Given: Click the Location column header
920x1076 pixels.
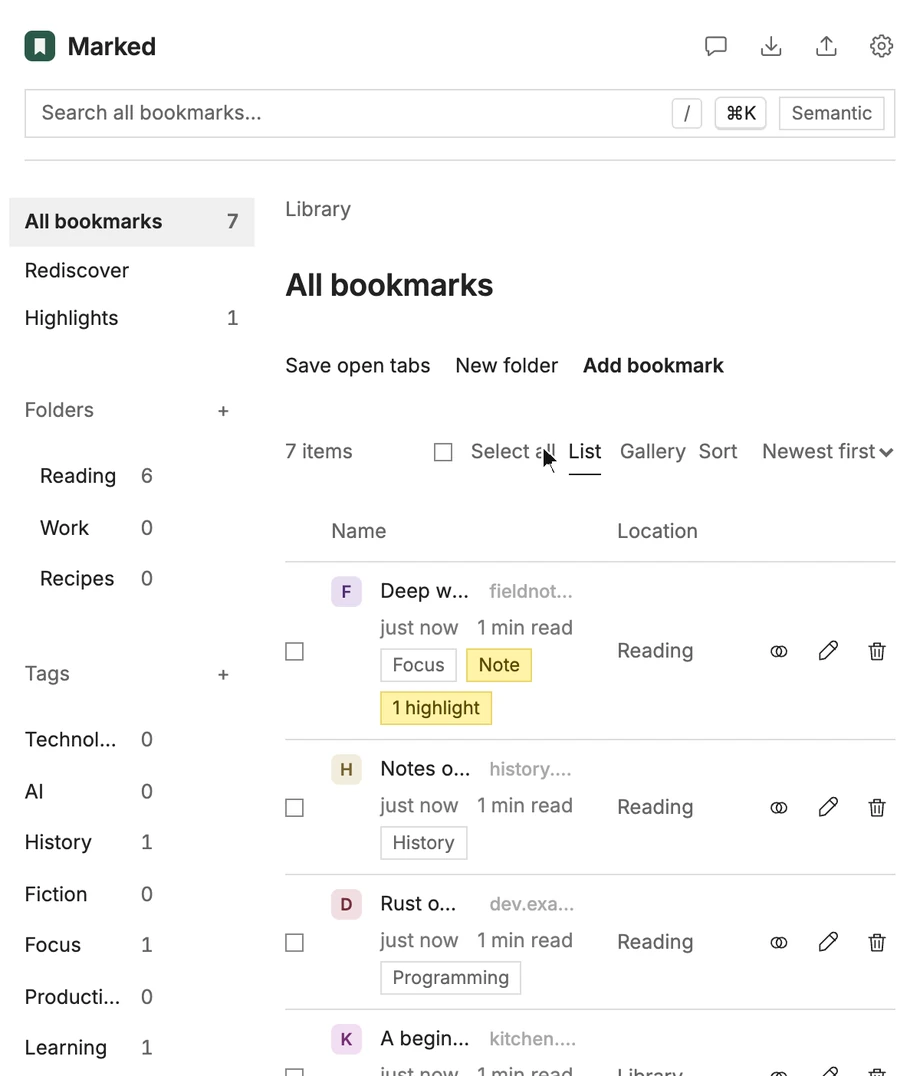Looking at the screenshot, I should (657, 531).
